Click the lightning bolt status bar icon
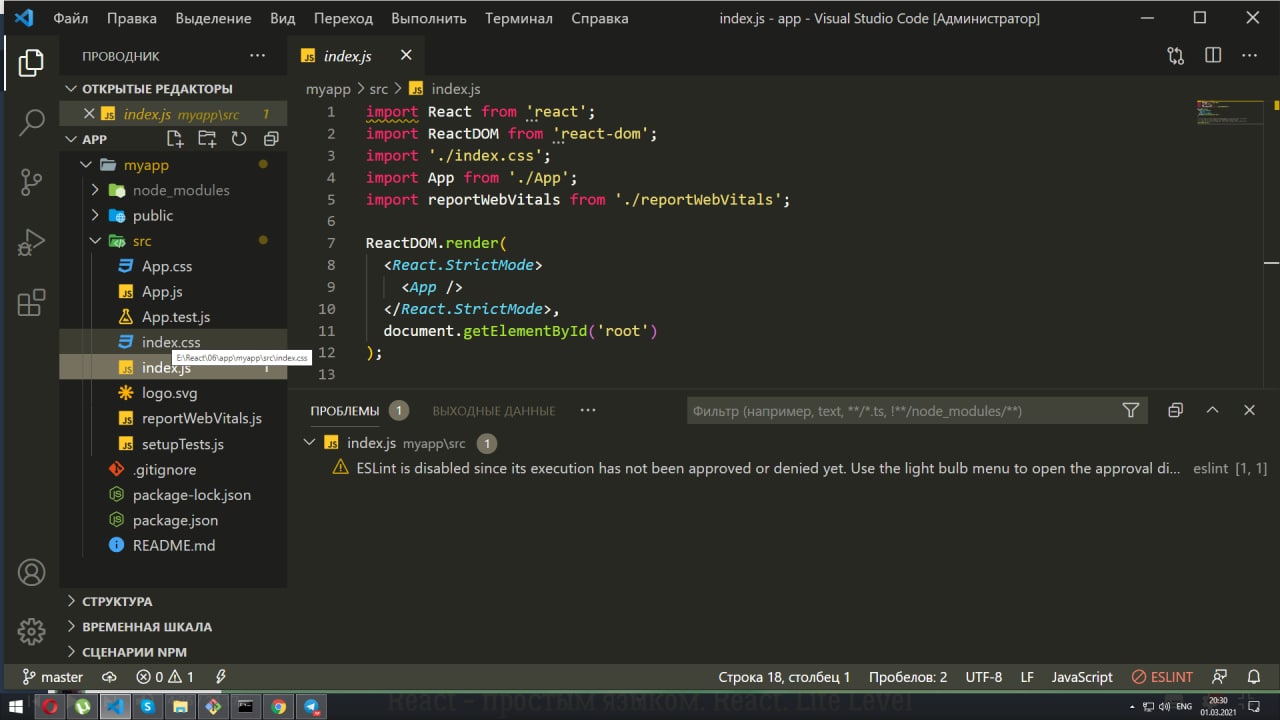The image size is (1280, 720). point(221,677)
